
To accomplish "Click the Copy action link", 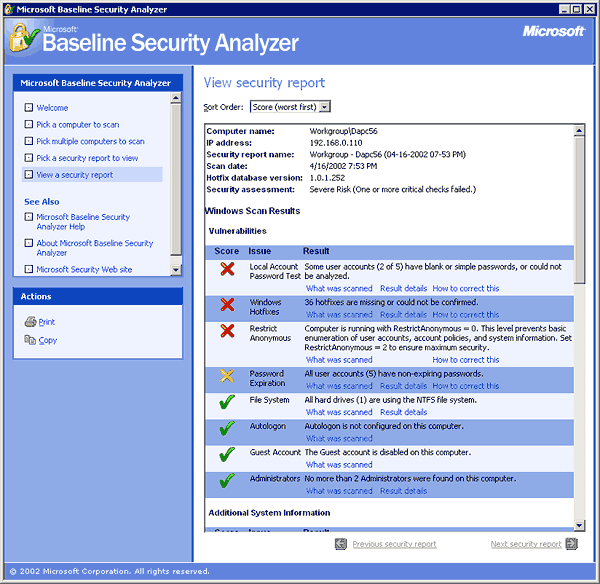I will pos(48,340).
